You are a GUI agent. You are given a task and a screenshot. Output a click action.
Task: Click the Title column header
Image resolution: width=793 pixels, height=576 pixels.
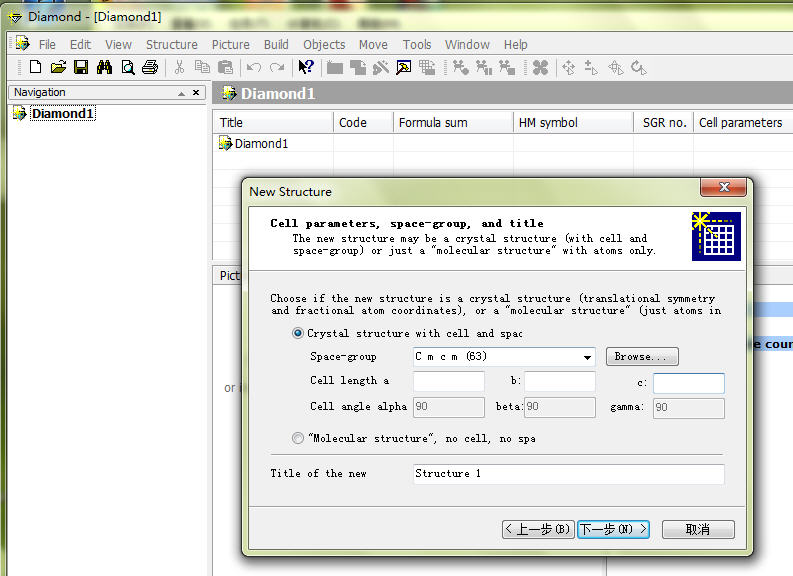pyautogui.click(x=273, y=122)
